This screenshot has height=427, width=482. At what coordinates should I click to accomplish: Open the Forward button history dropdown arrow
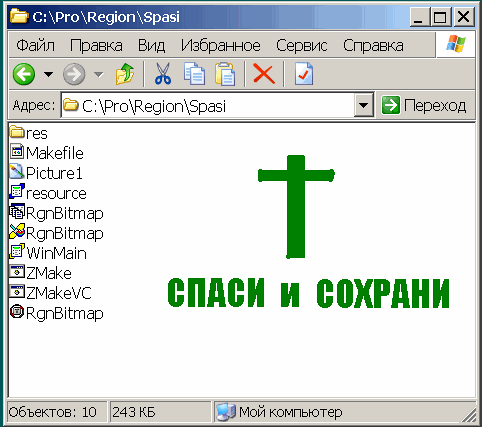pos(99,74)
